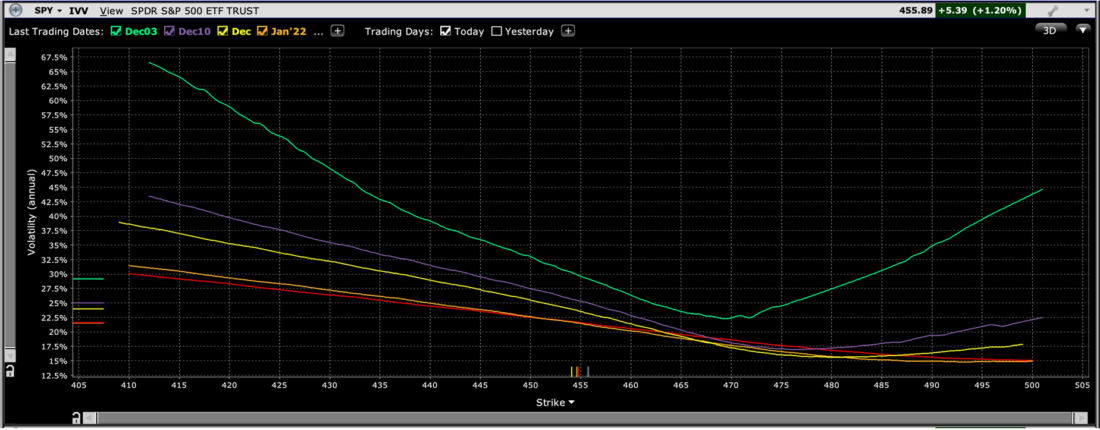Click the round plus icon beside SPY
Viewport: 1100px width, 430px height.
click(x=14, y=11)
